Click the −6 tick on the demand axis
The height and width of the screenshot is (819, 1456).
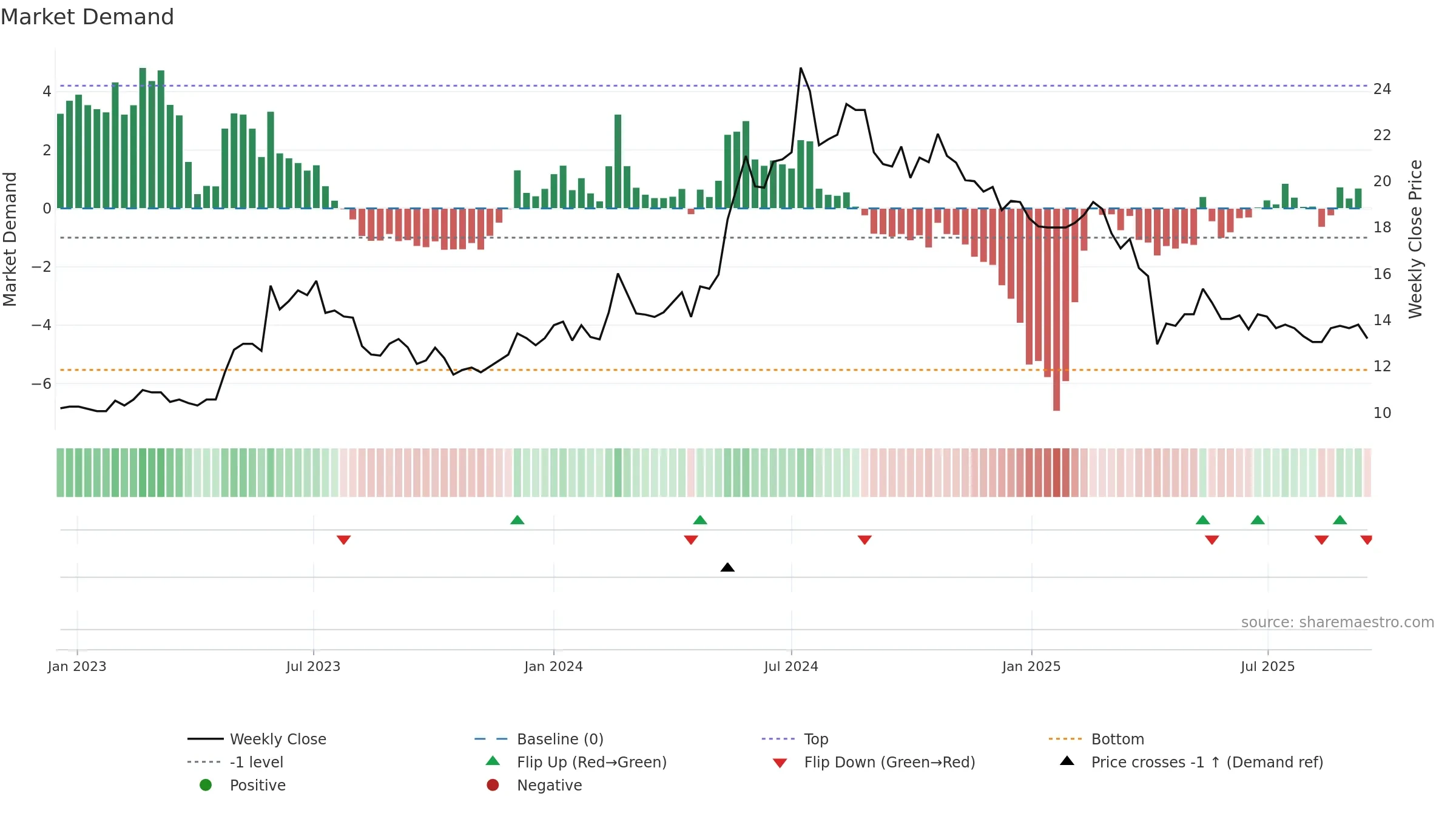tap(41, 384)
